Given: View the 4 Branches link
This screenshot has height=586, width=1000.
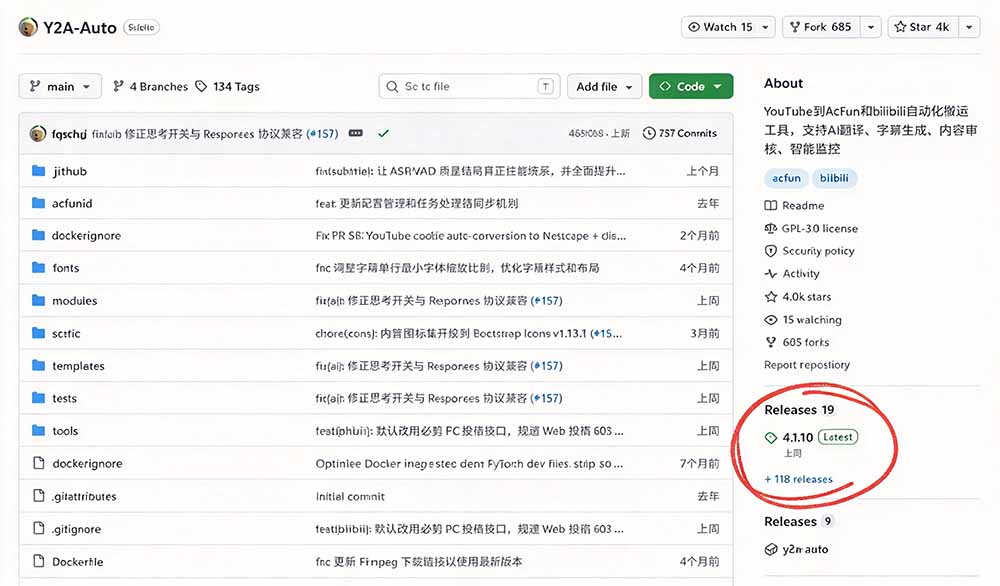Looking at the screenshot, I should tap(151, 86).
